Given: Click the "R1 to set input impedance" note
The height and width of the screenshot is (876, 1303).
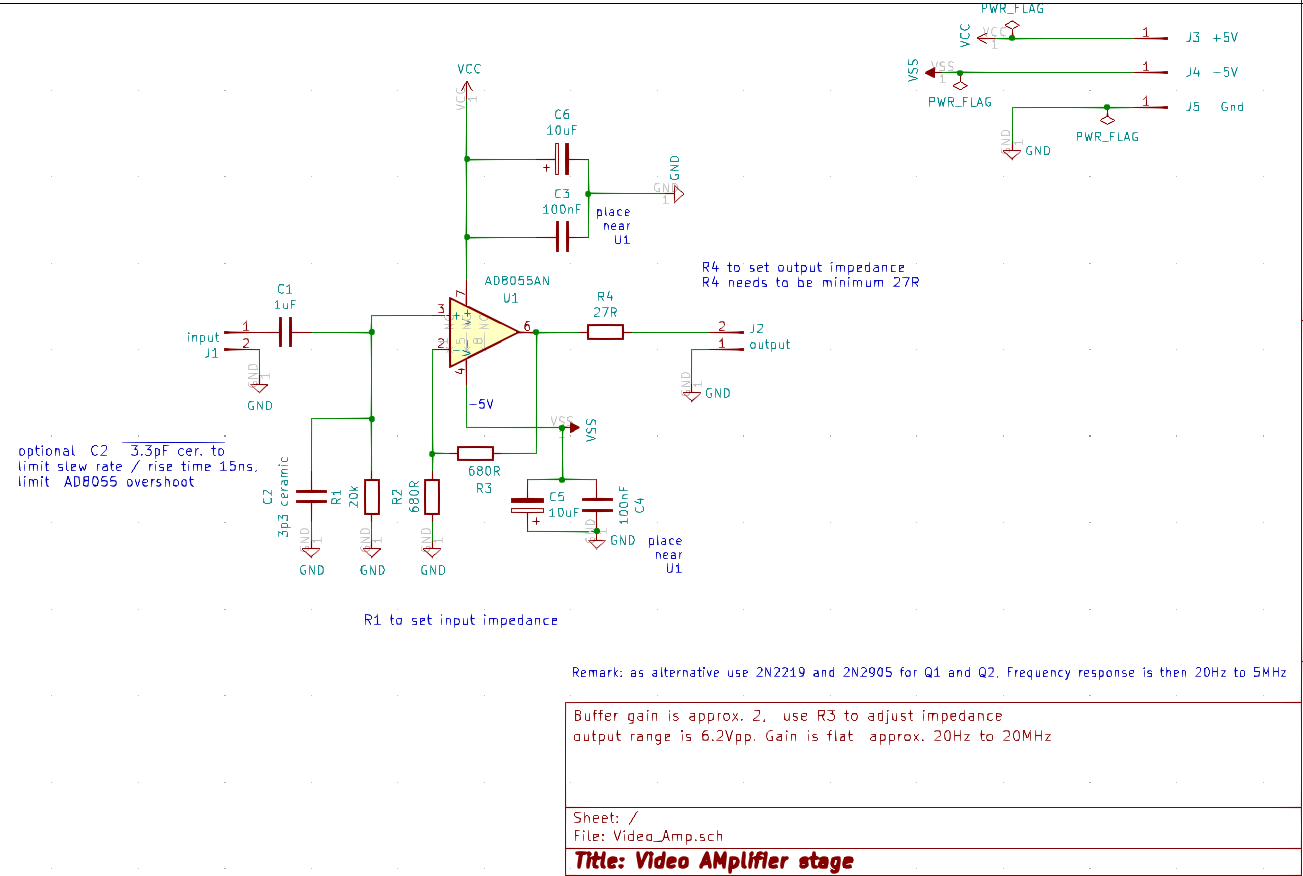Looking at the screenshot, I should pos(461,620).
